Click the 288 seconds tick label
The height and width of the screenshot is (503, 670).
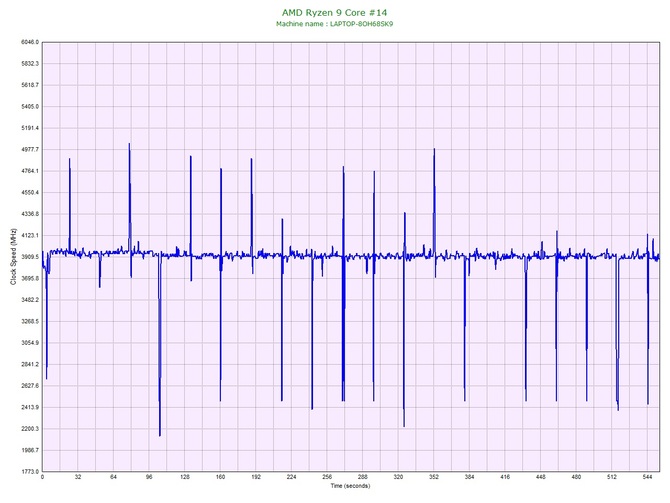point(363,477)
